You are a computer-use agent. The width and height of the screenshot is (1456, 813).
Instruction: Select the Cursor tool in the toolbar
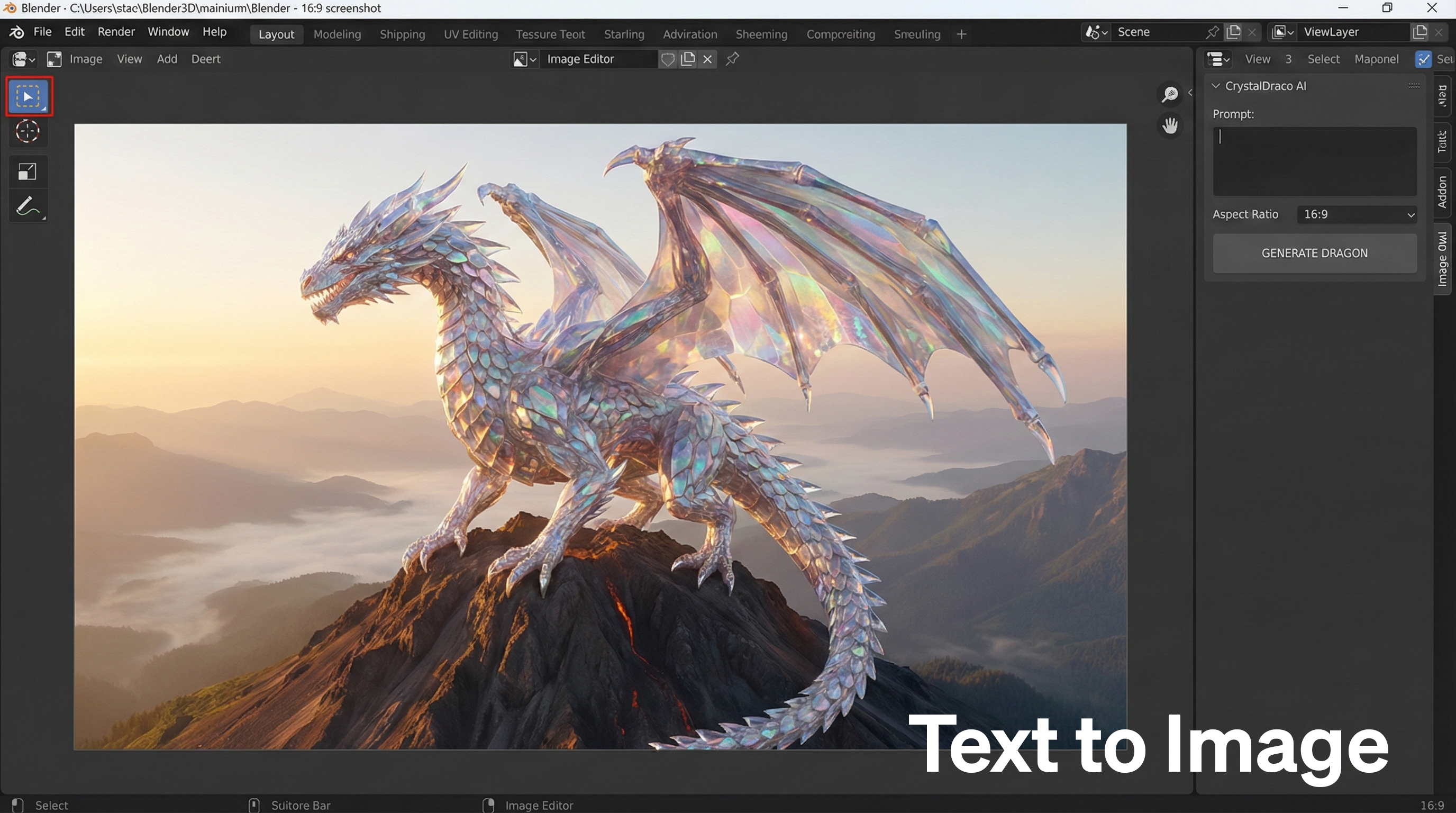27,132
